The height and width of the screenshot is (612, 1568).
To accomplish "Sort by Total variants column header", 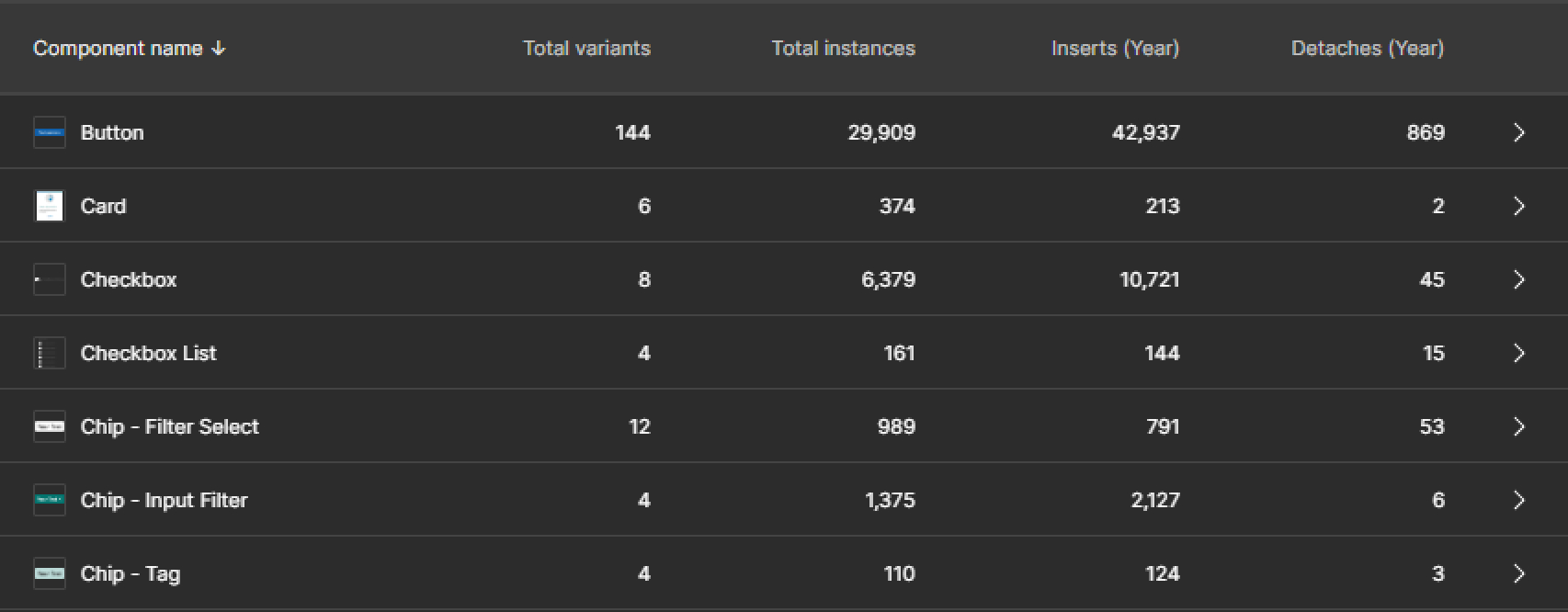I will pyautogui.click(x=586, y=49).
